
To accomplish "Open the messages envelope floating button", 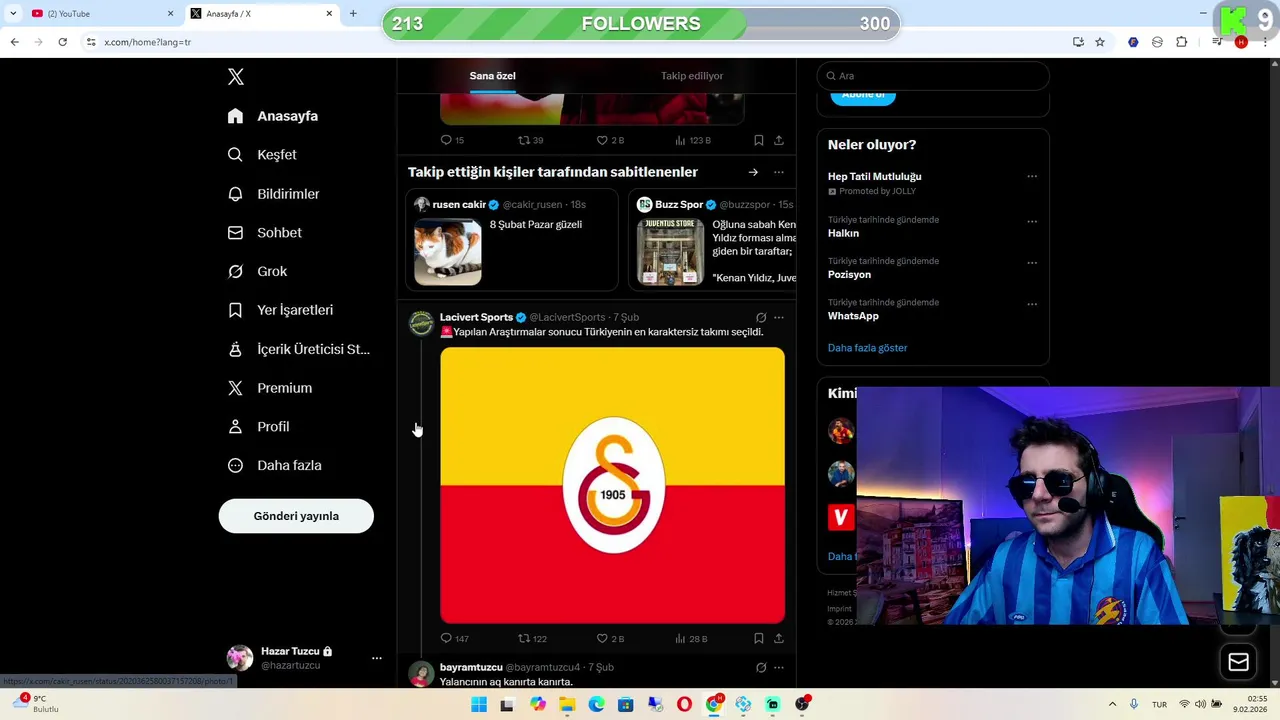I will click(1238, 662).
